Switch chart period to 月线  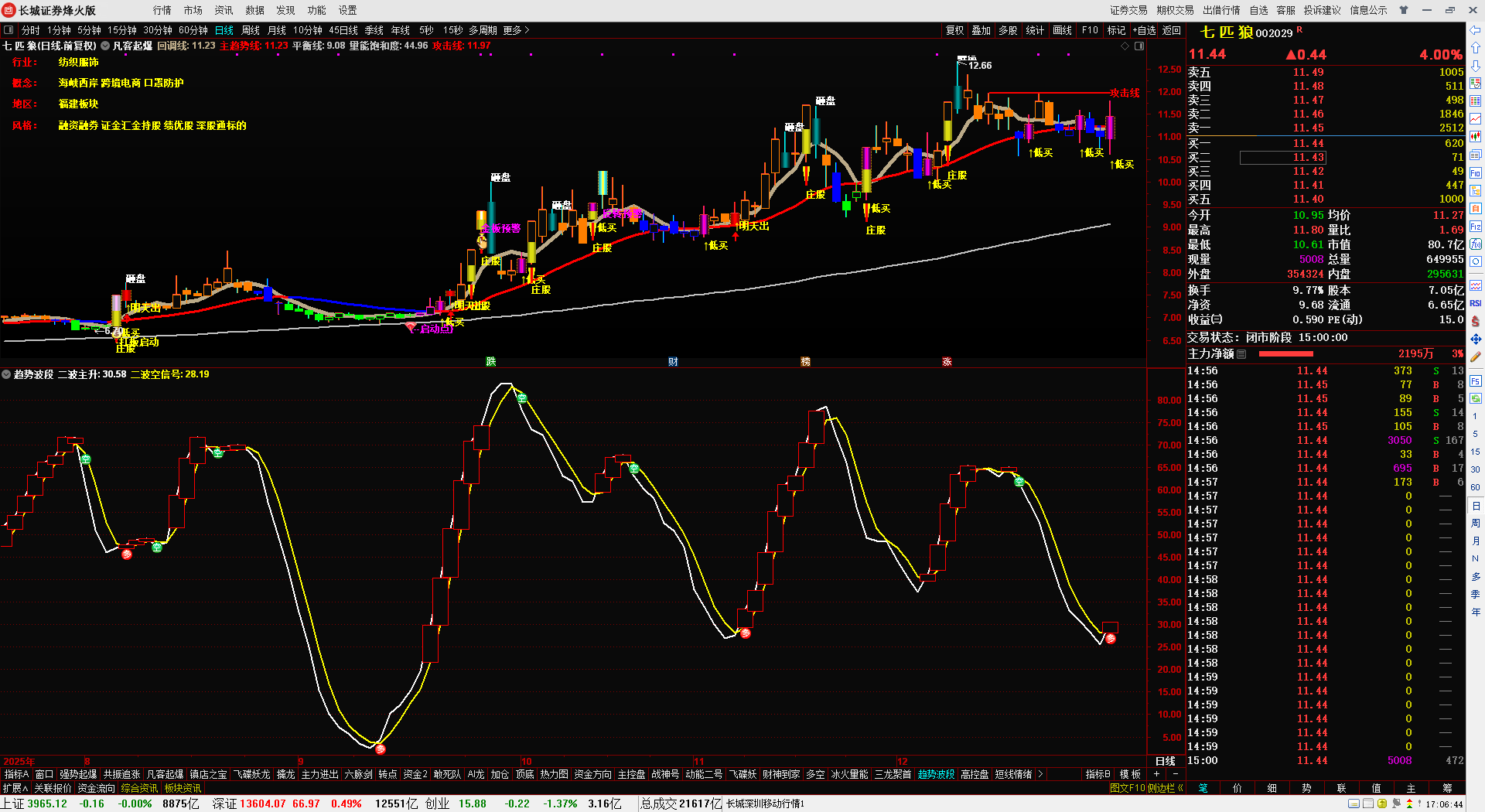point(277,30)
